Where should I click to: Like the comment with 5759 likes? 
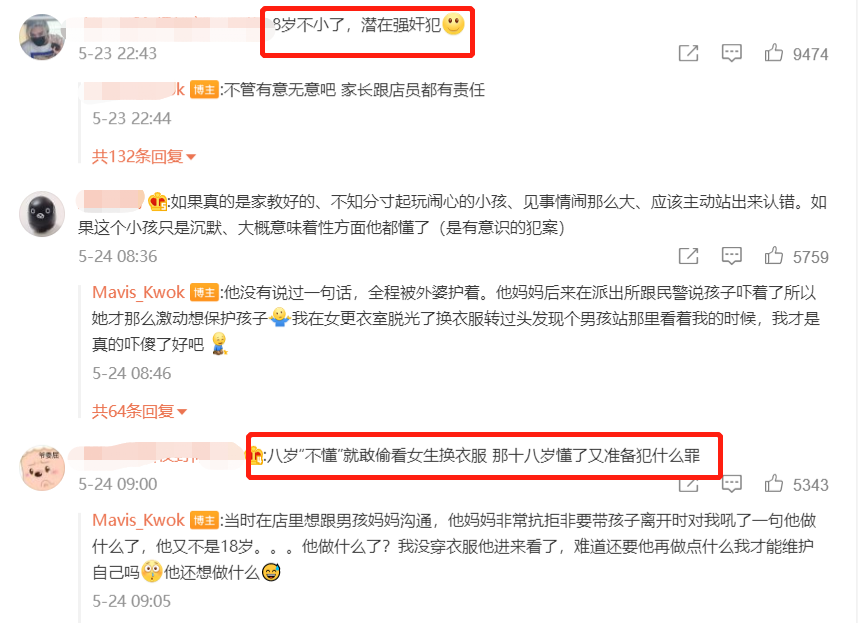coord(773,255)
